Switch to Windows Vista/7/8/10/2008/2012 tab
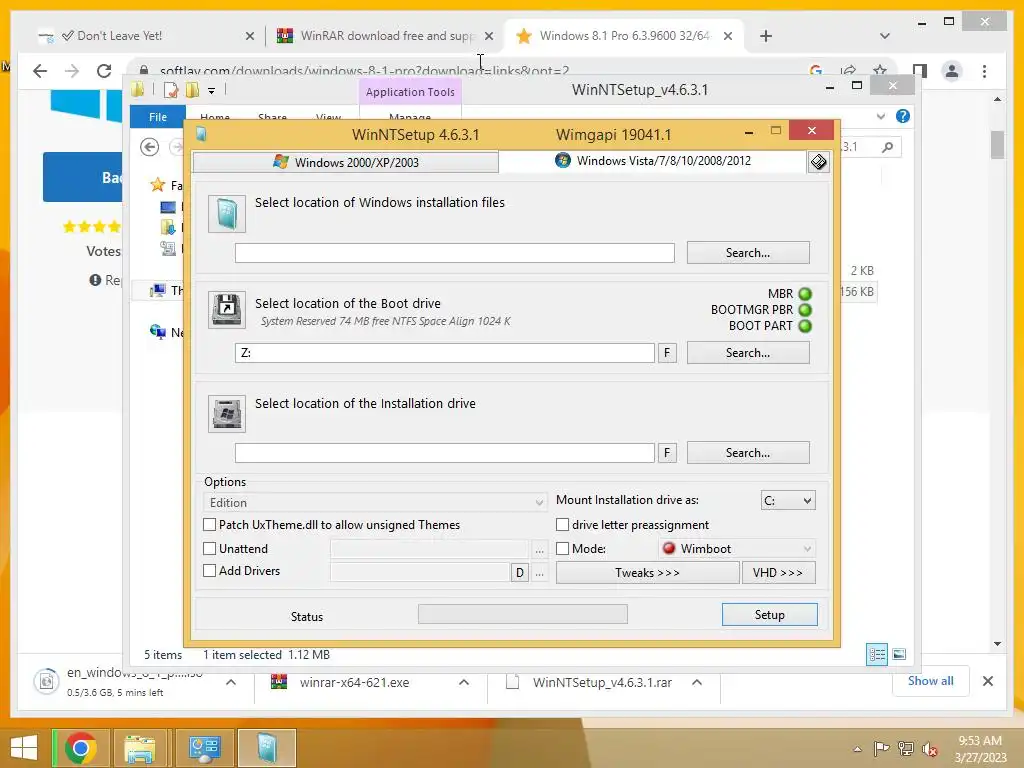1024x768 pixels. [x=652, y=161]
